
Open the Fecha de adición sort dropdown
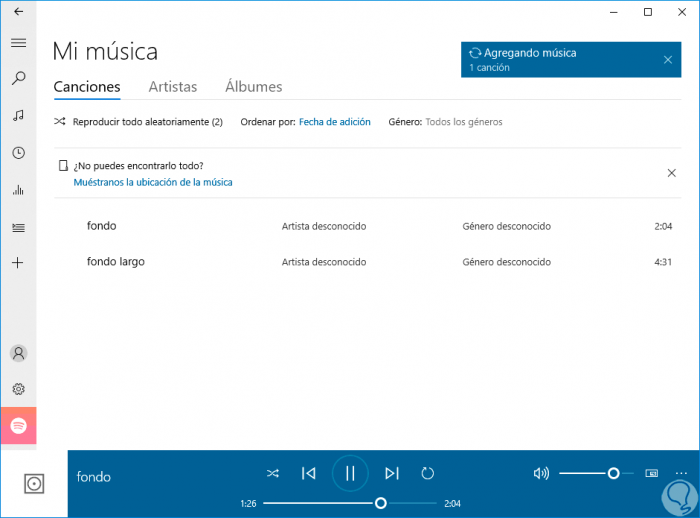point(335,122)
